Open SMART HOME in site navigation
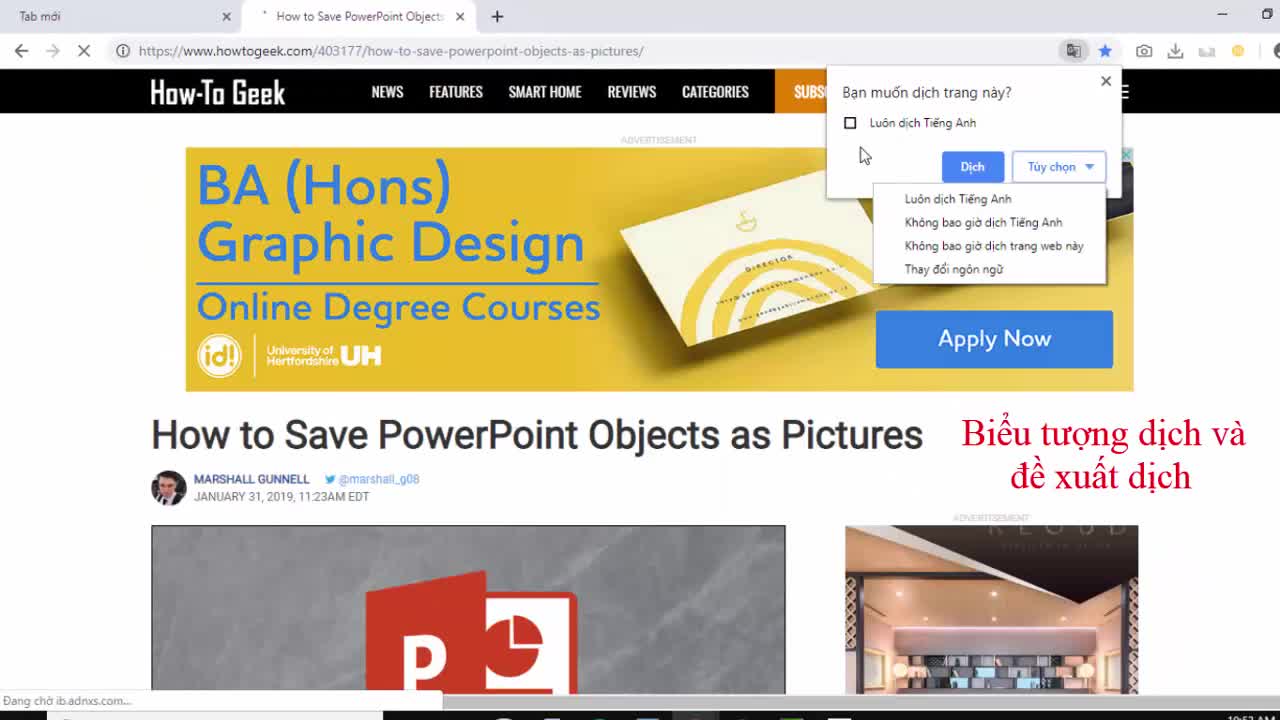 click(545, 92)
